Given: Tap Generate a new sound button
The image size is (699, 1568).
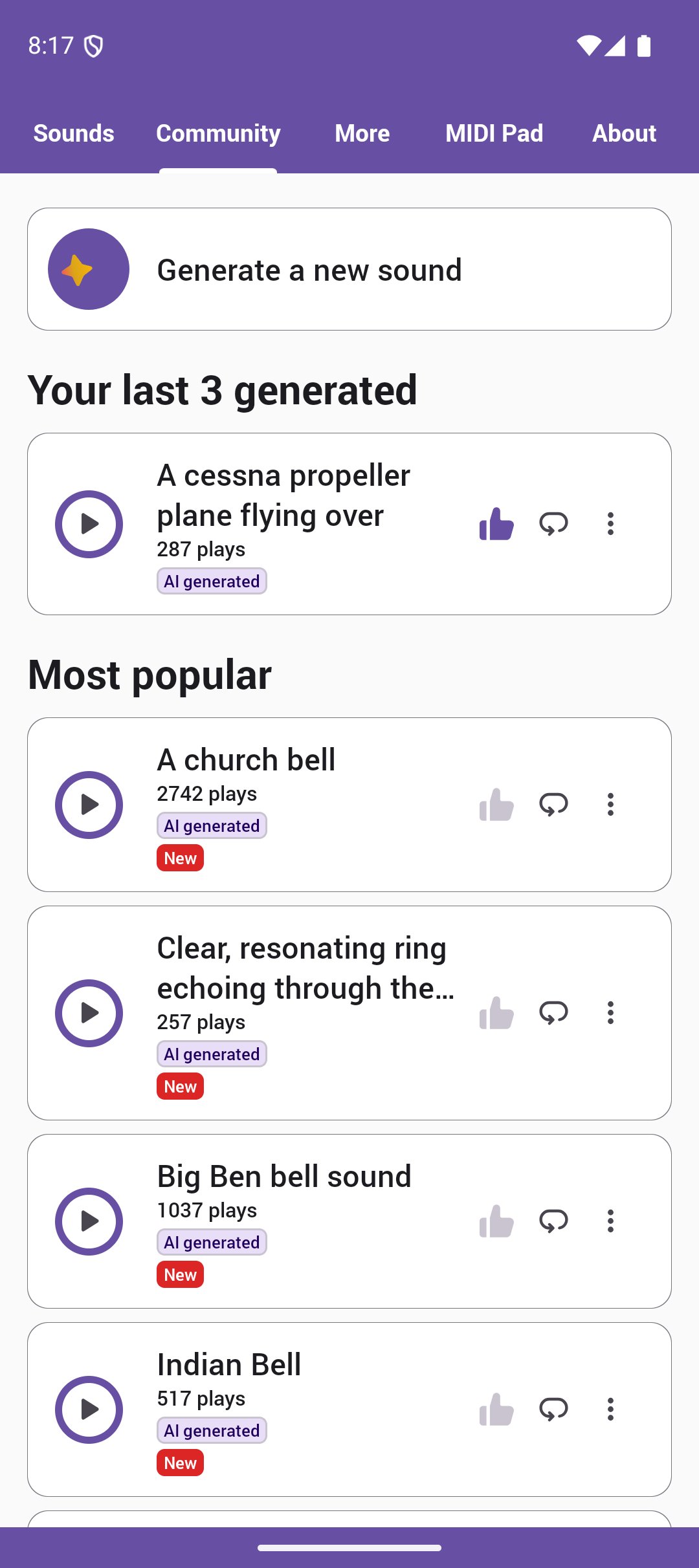Looking at the screenshot, I should [x=349, y=269].
